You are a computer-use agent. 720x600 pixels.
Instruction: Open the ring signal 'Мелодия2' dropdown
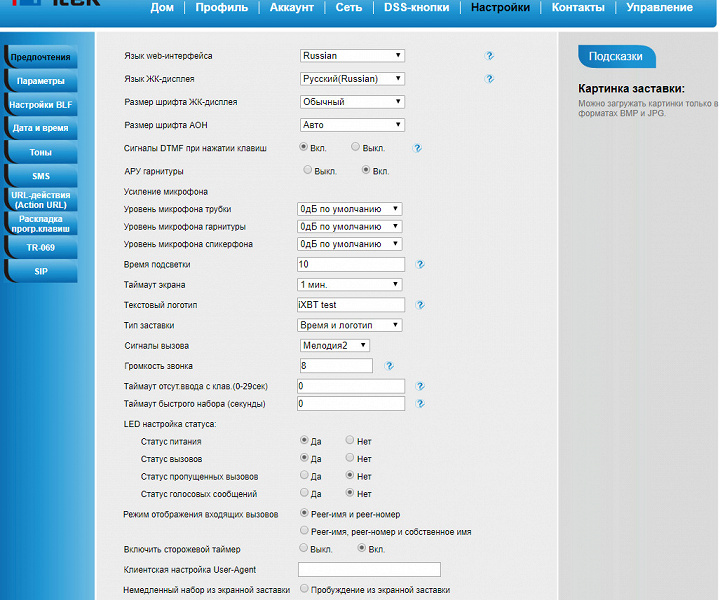(x=334, y=345)
